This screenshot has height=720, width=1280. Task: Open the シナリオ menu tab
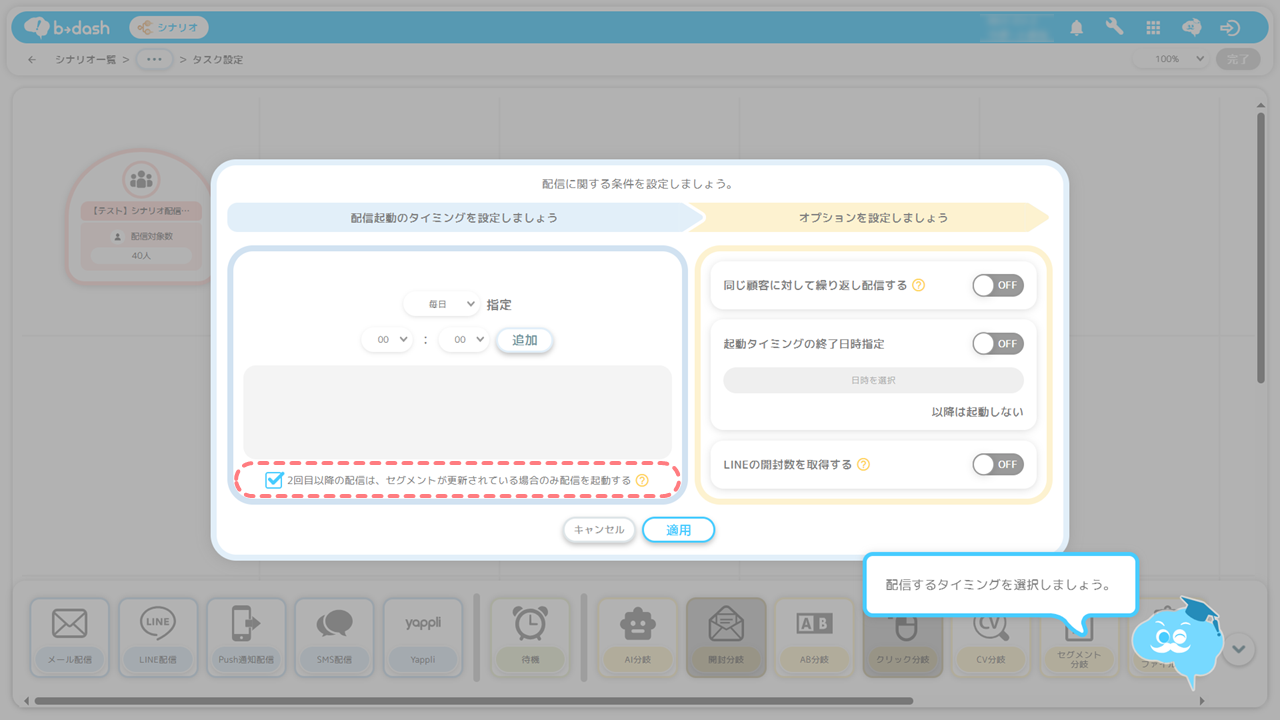(x=169, y=28)
